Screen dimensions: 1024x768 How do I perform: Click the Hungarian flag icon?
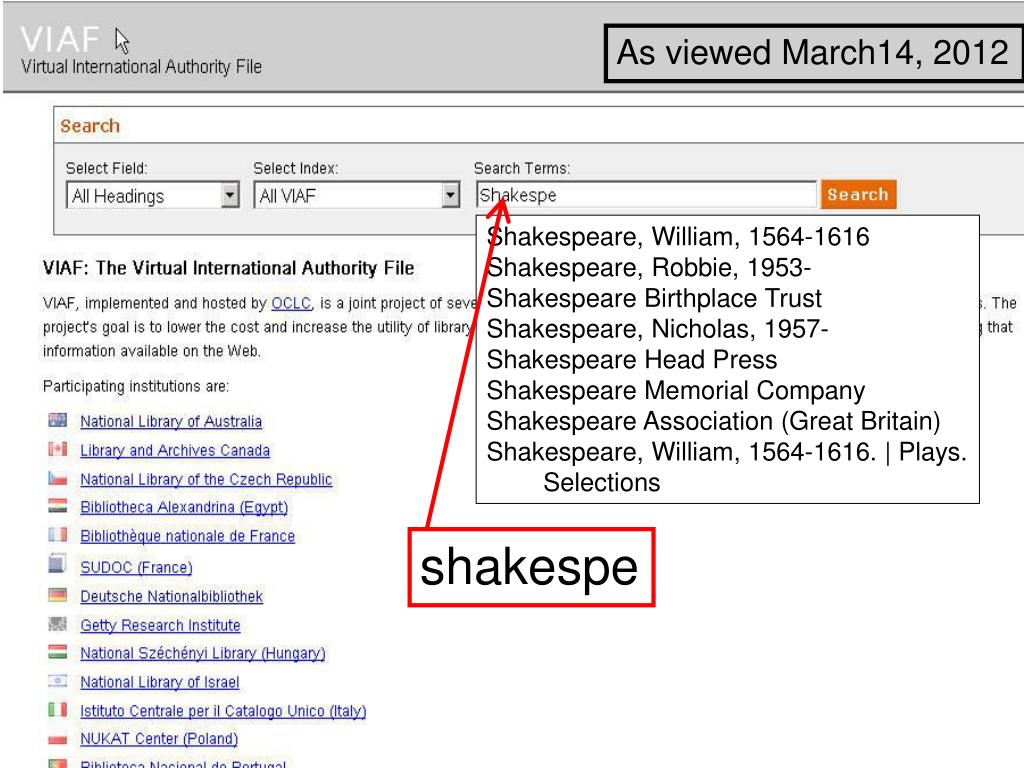57,652
